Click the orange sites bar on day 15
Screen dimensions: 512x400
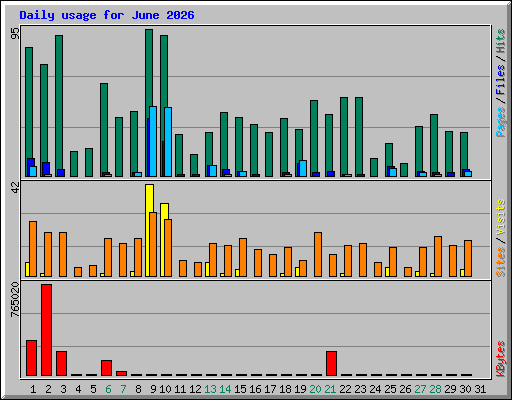243,257
